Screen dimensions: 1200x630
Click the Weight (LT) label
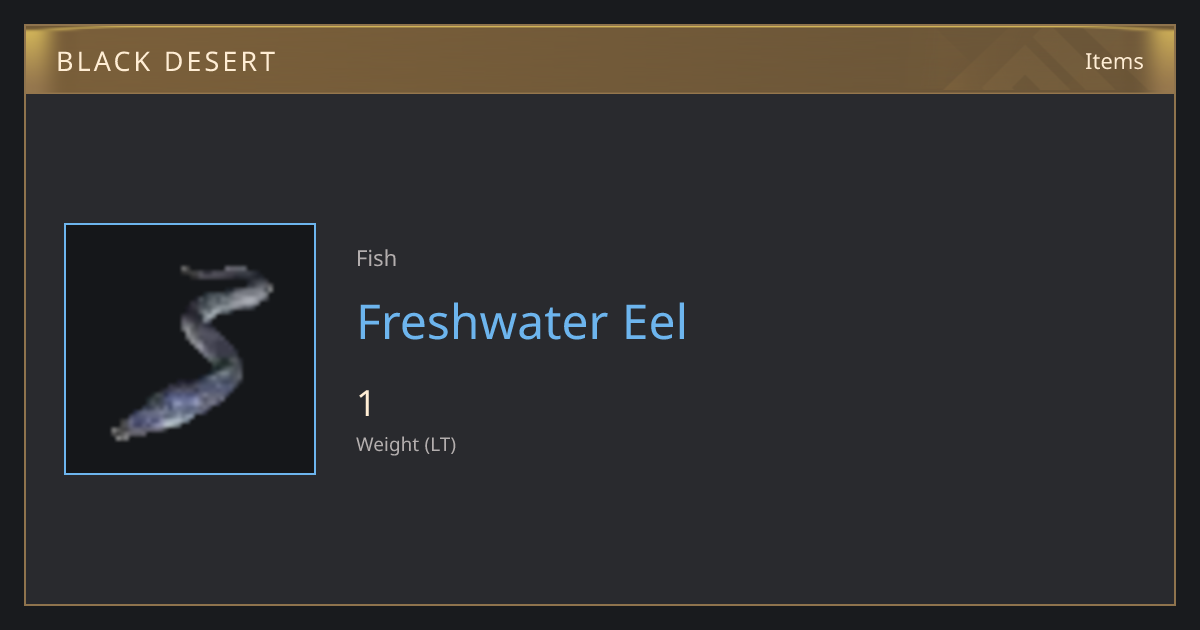point(406,444)
